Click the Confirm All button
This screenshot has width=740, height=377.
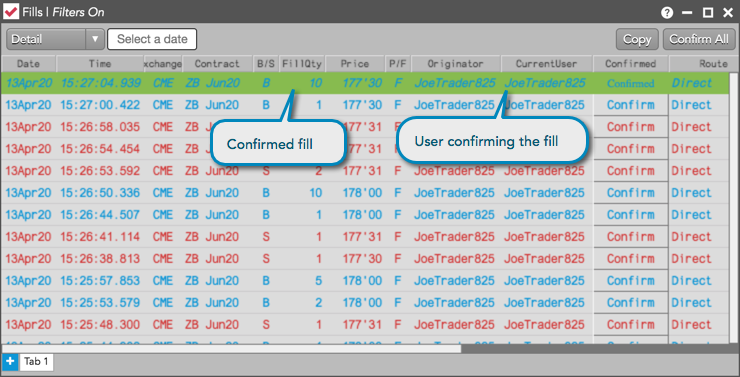coord(698,39)
